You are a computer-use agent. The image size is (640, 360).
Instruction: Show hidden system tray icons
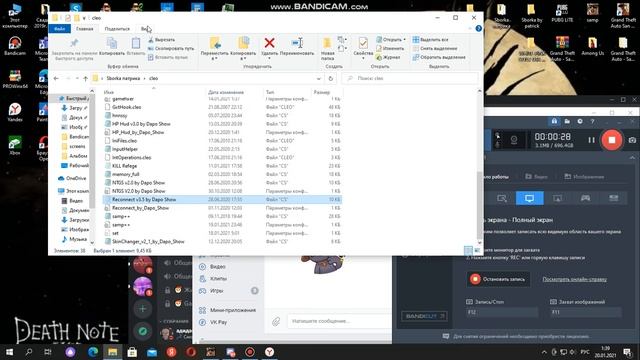click(544, 352)
